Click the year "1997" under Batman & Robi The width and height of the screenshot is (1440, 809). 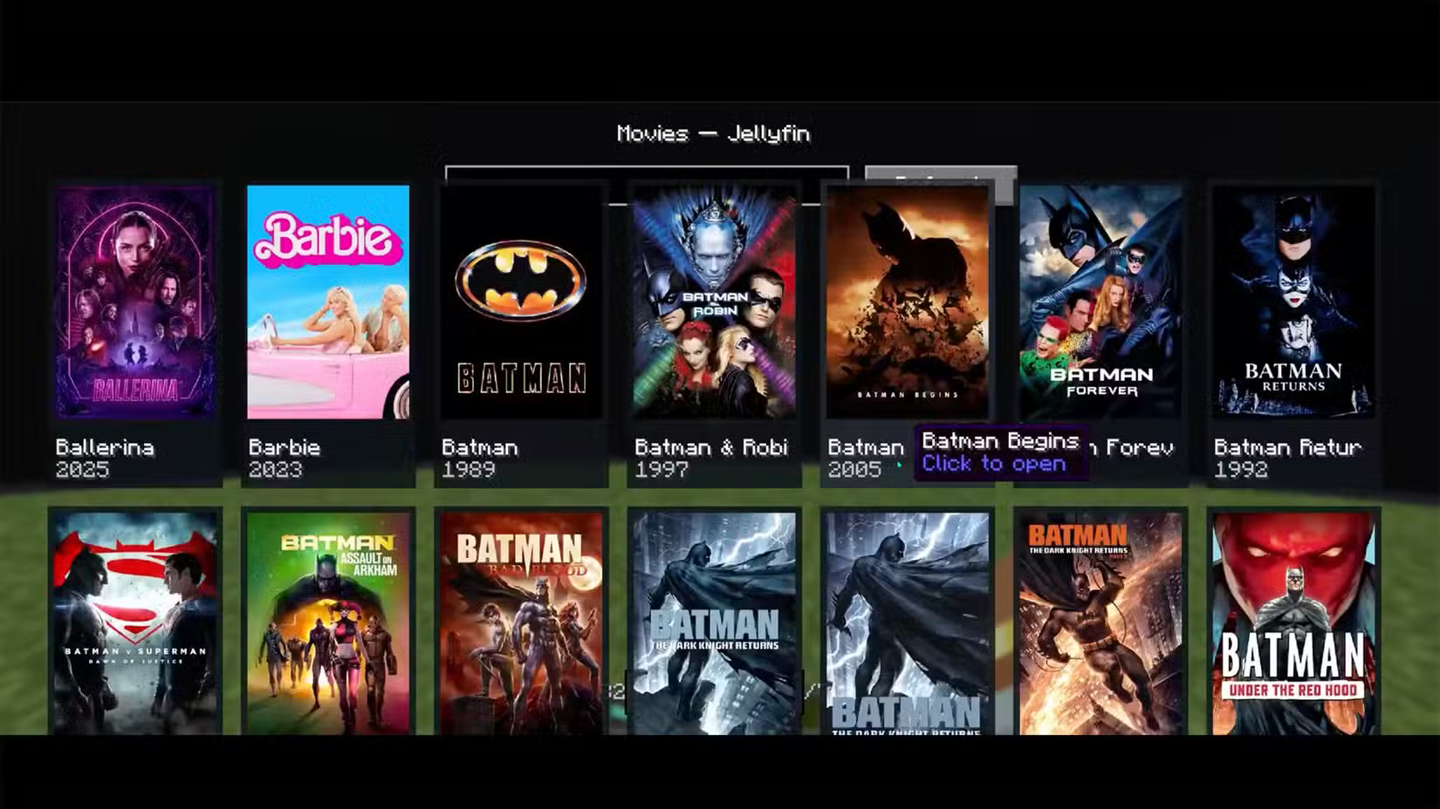coord(662,469)
